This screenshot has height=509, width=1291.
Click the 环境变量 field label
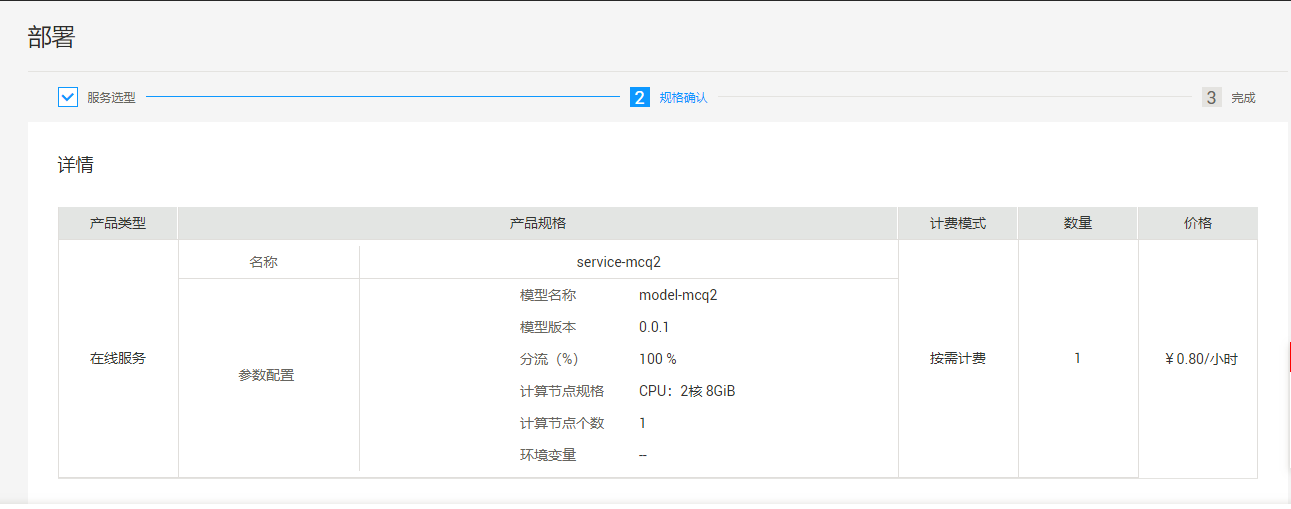(x=548, y=455)
